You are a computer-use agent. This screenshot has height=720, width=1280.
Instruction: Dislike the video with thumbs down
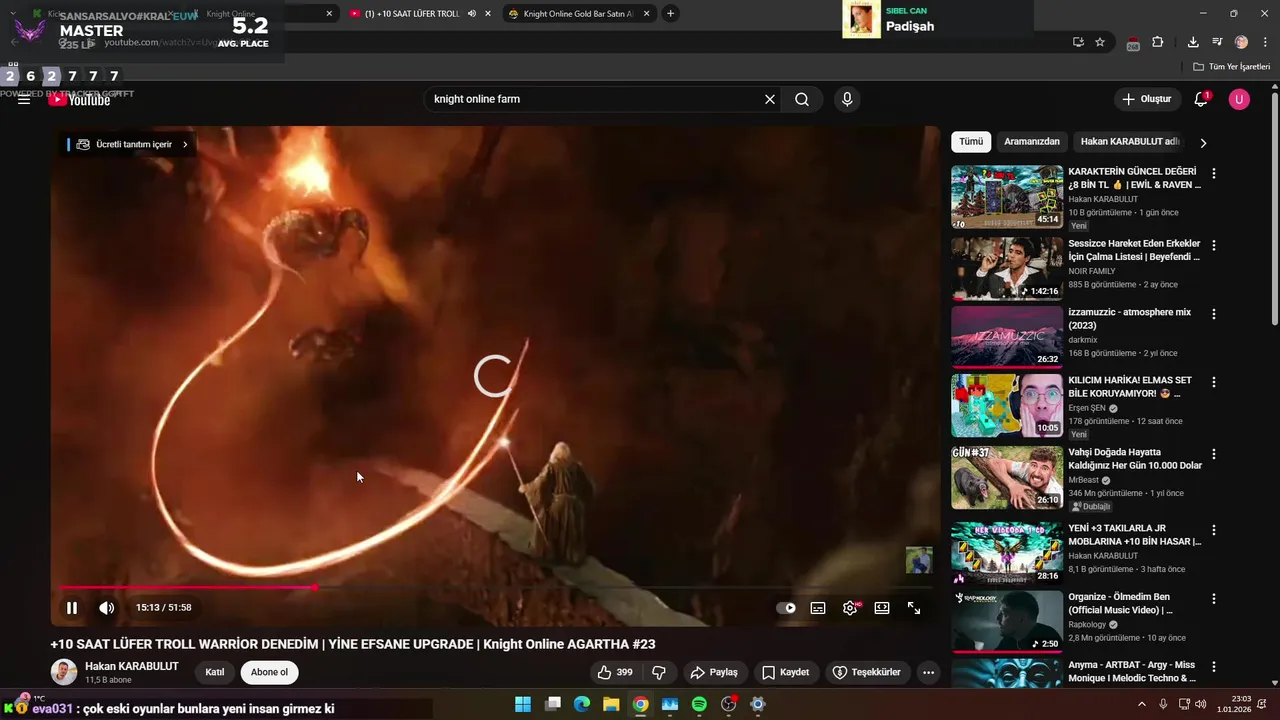(x=659, y=672)
